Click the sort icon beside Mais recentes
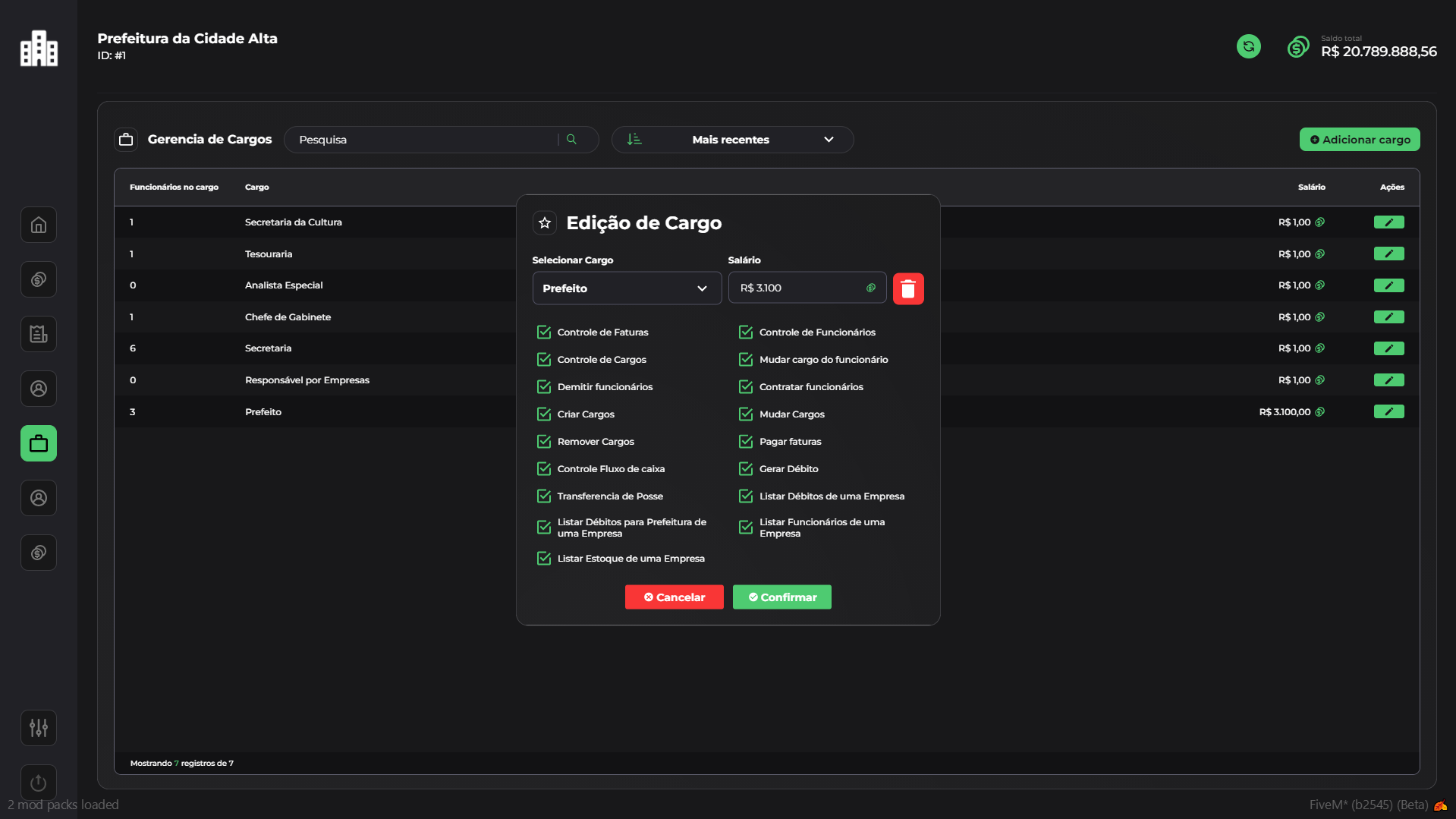 tap(634, 140)
